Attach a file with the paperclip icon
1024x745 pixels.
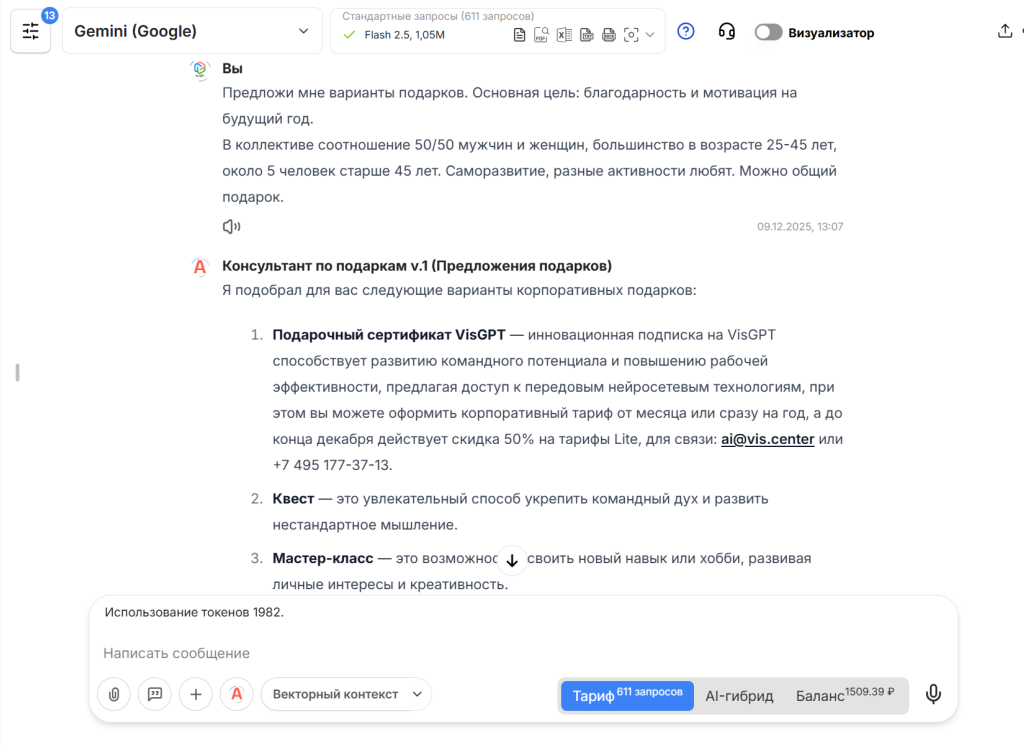(x=113, y=694)
